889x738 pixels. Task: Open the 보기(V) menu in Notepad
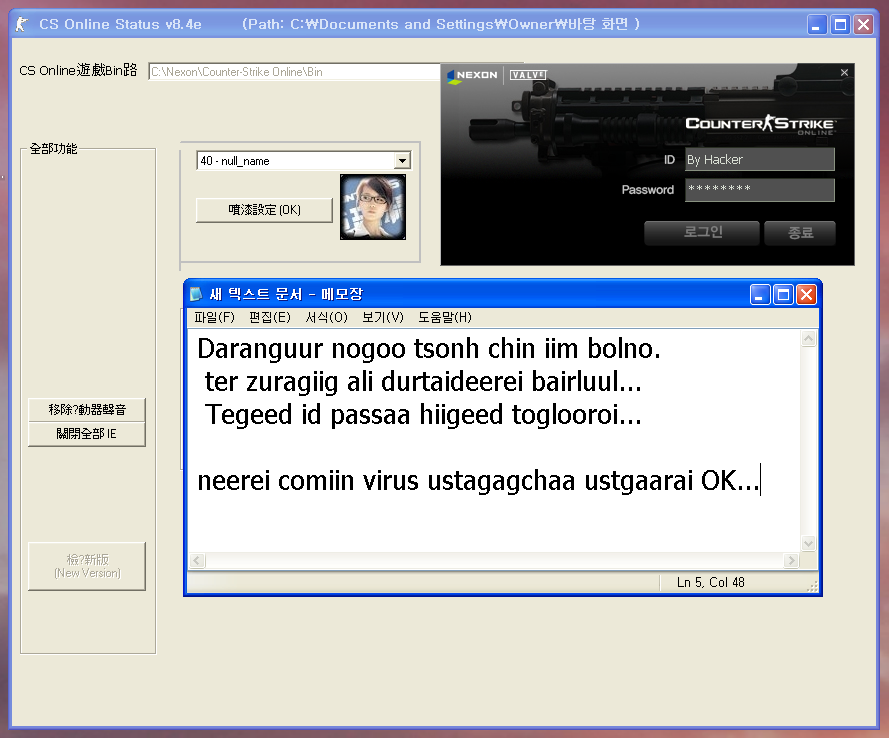[383, 317]
